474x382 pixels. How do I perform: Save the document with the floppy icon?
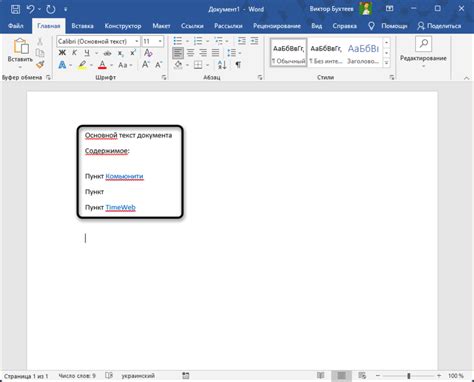(x=15, y=9)
